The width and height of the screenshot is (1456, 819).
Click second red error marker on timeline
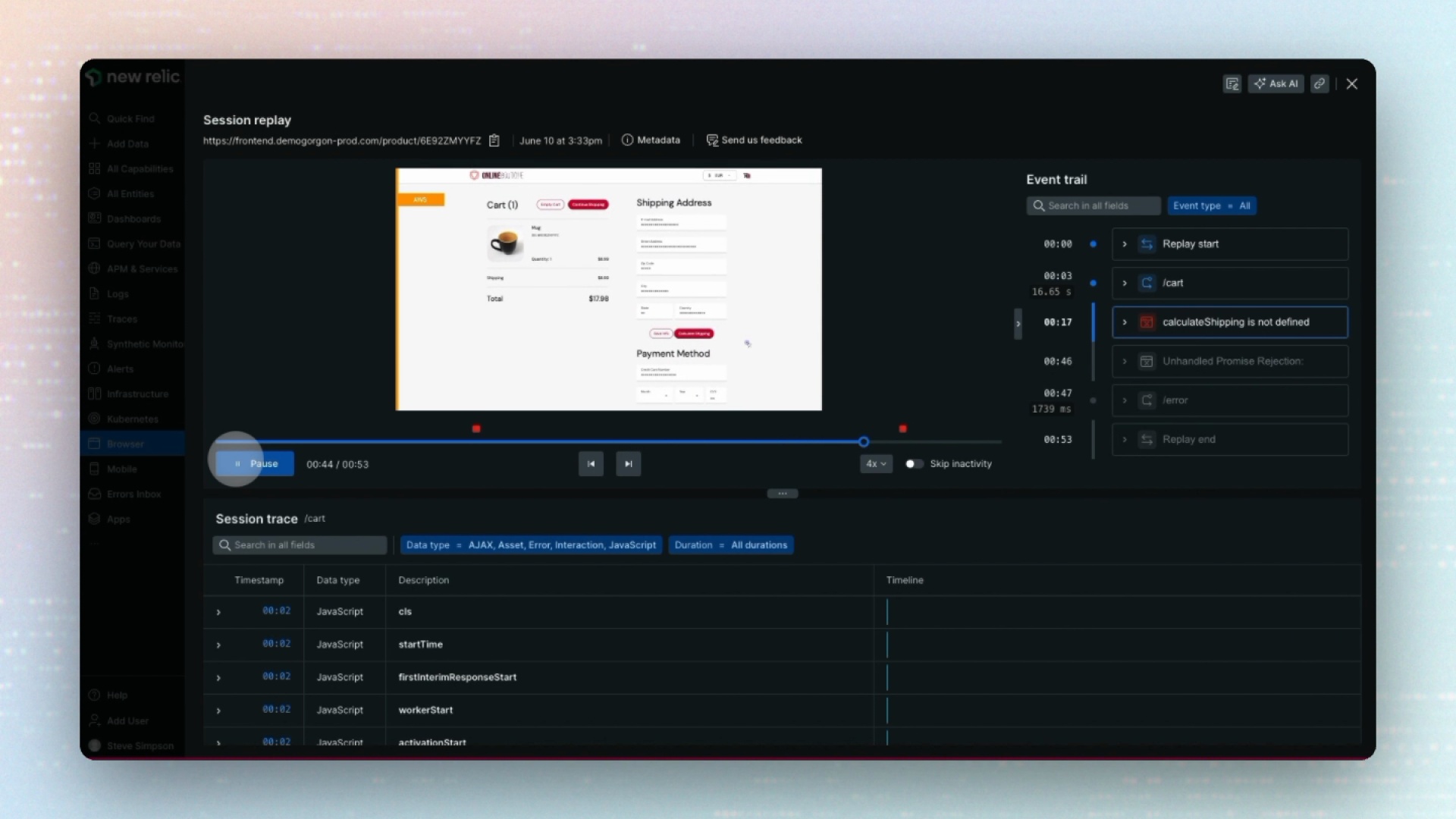pyautogui.click(x=902, y=428)
